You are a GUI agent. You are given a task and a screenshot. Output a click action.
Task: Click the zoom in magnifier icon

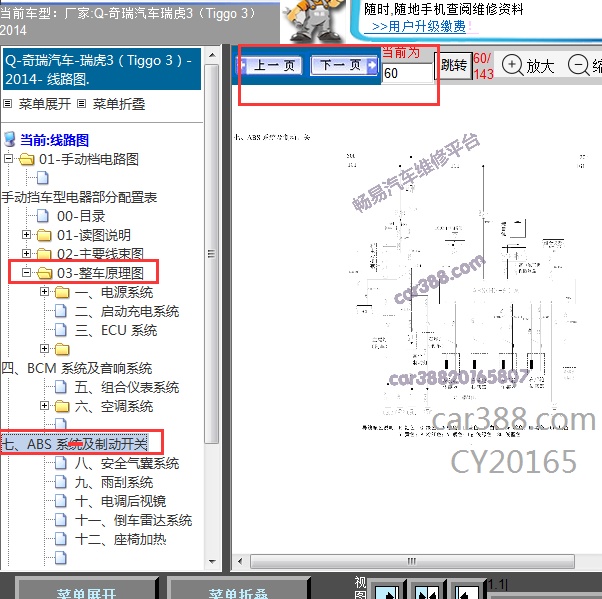[x=513, y=65]
